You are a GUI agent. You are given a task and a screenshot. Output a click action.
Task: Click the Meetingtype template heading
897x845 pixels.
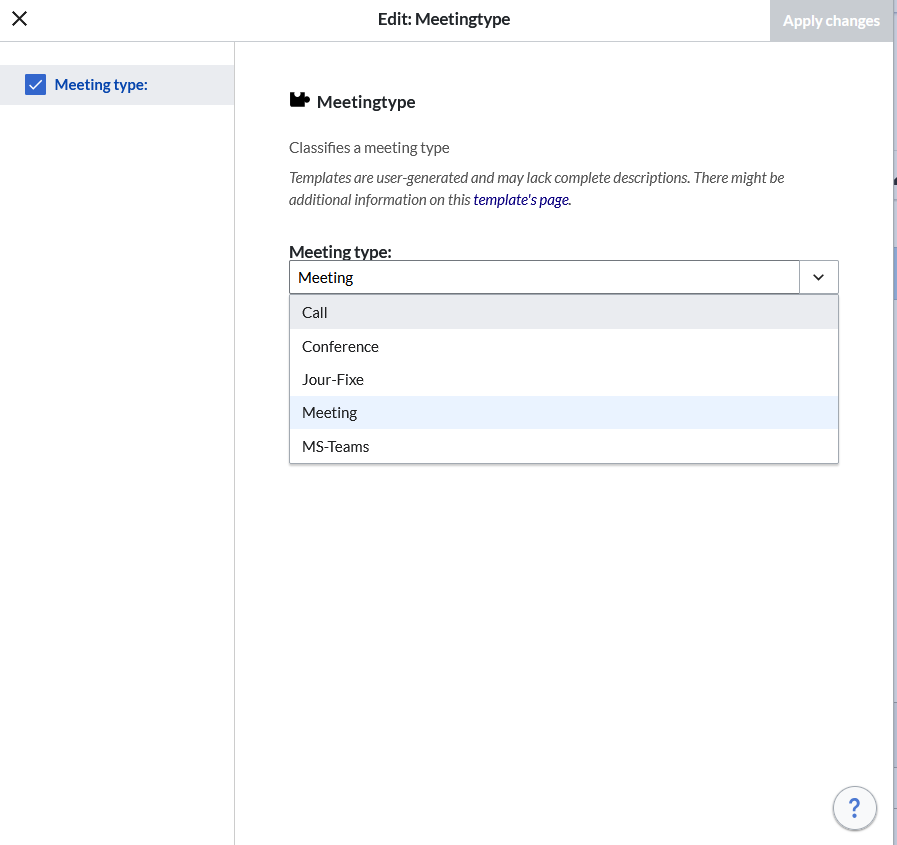[x=365, y=102]
